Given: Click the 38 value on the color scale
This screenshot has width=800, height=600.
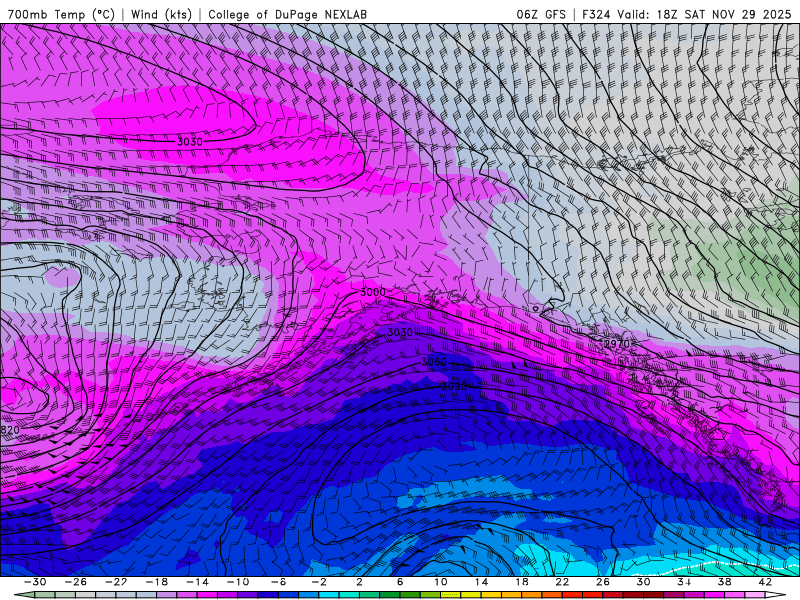Looking at the screenshot, I should click(x=724, y=582).
